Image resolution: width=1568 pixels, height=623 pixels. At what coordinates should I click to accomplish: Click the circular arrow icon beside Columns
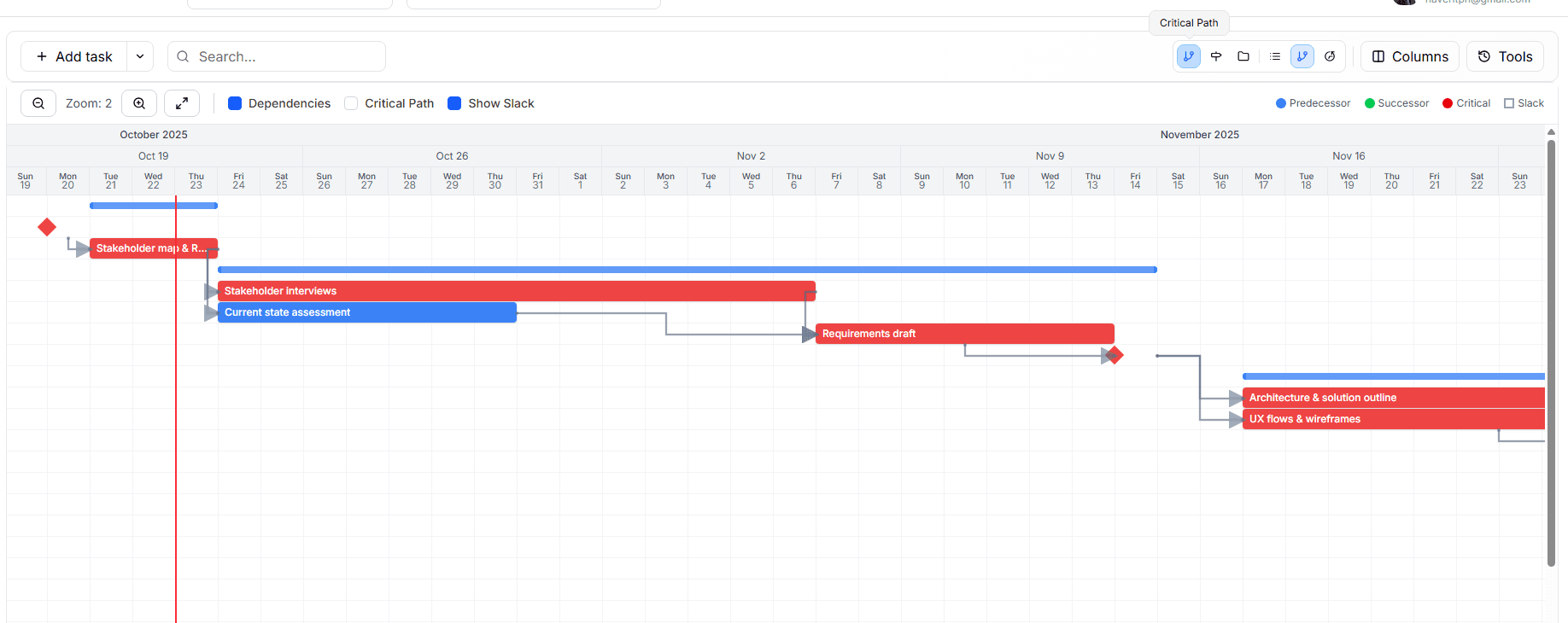click(x=1330, y=56)
